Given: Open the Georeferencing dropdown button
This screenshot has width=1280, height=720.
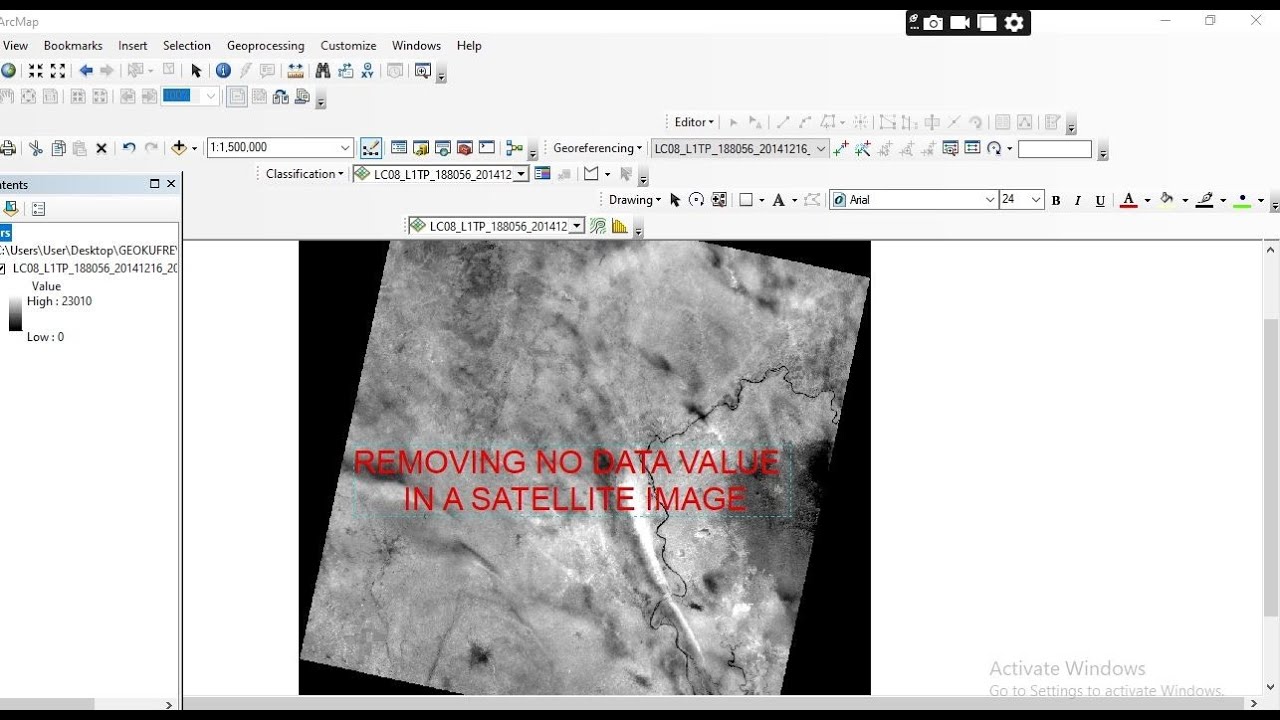Looking at the screenshot, I should pos(597,148).
